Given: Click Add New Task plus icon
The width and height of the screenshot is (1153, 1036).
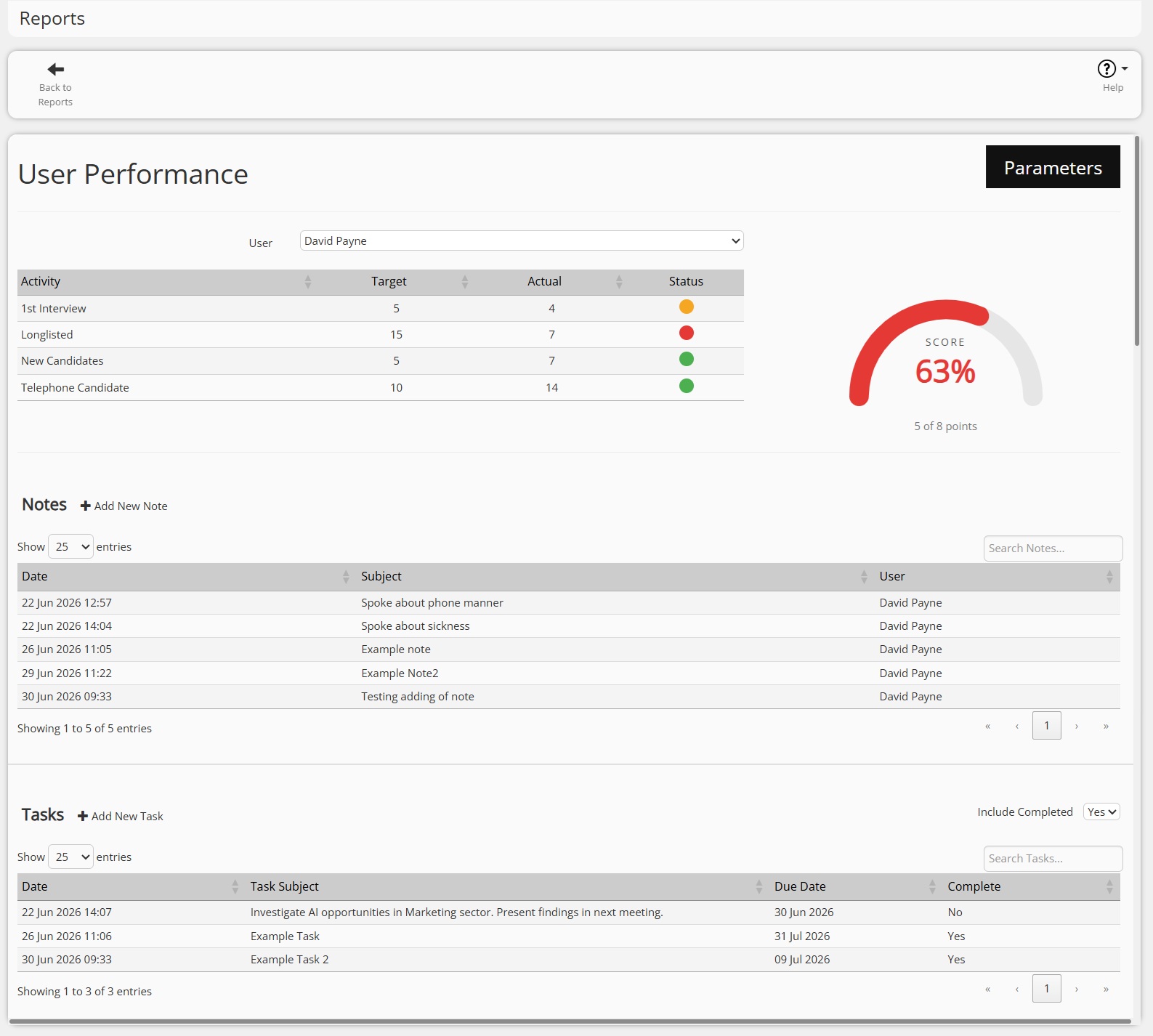Looking at the screenshot, I should coord(83,816).
